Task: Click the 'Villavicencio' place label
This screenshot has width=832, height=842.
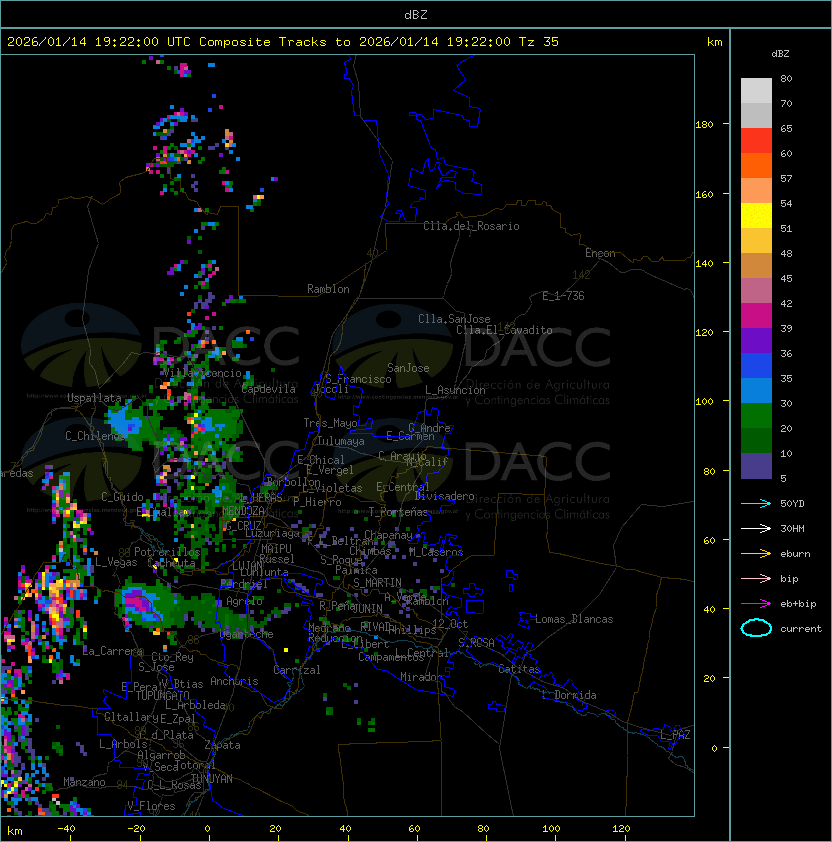Action: 202,373
